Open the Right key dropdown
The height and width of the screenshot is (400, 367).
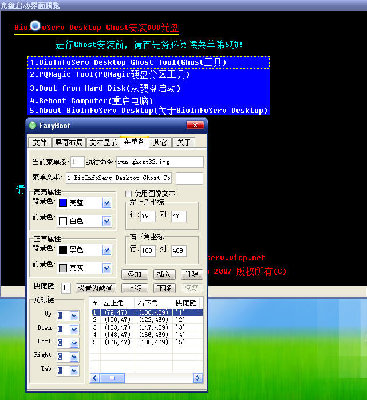point(74,357)
